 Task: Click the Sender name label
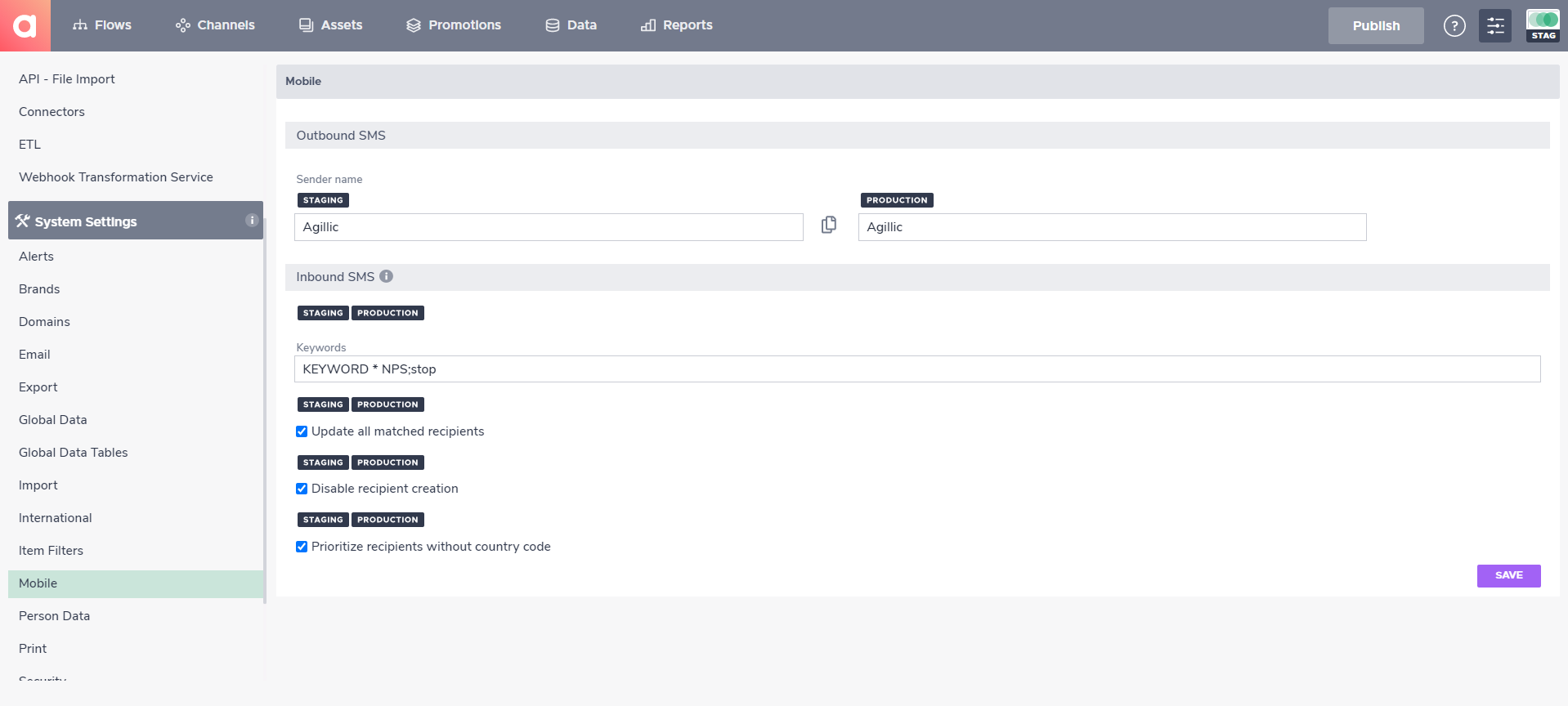click(x=329, y=179)
